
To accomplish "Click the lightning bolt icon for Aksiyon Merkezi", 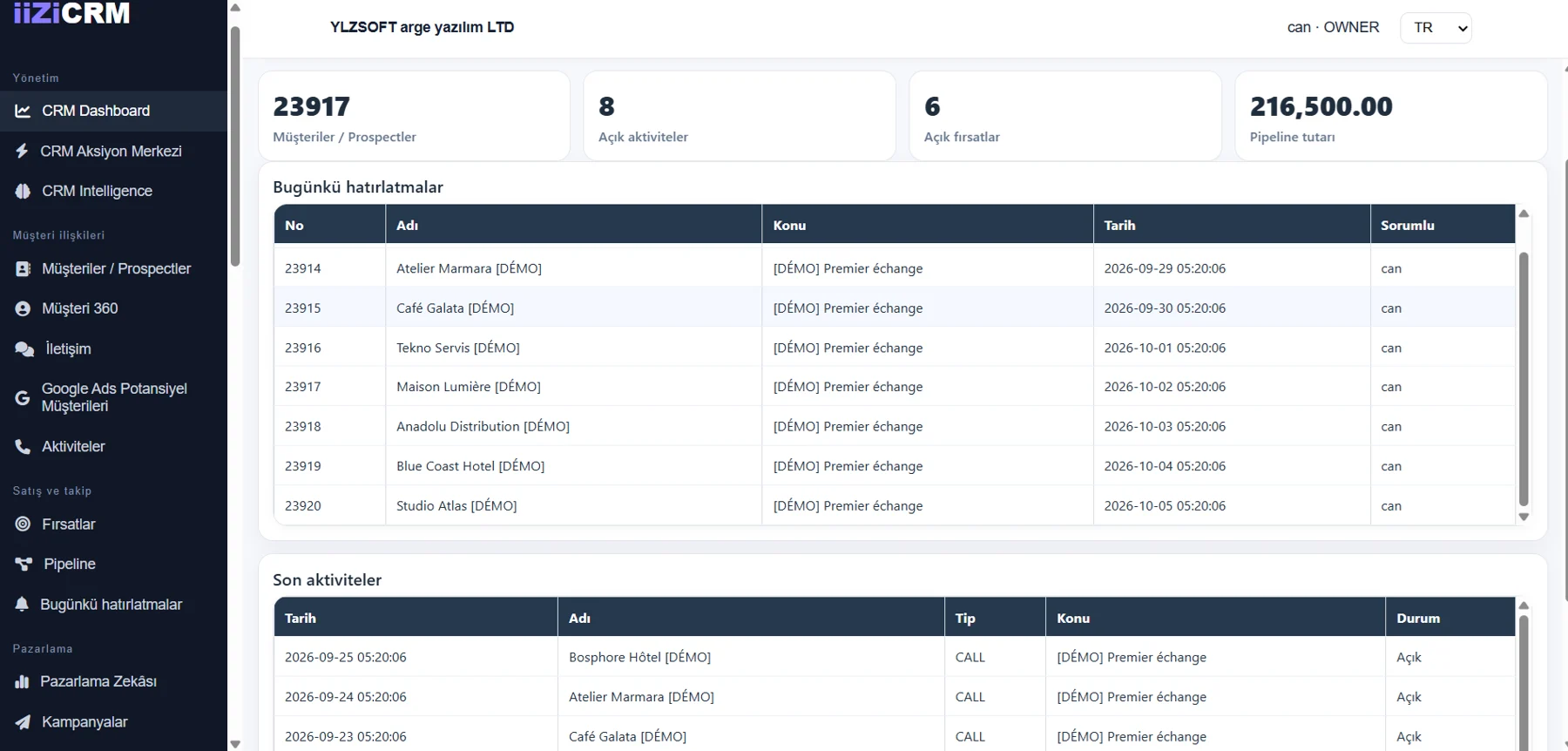I will point(22,151).
